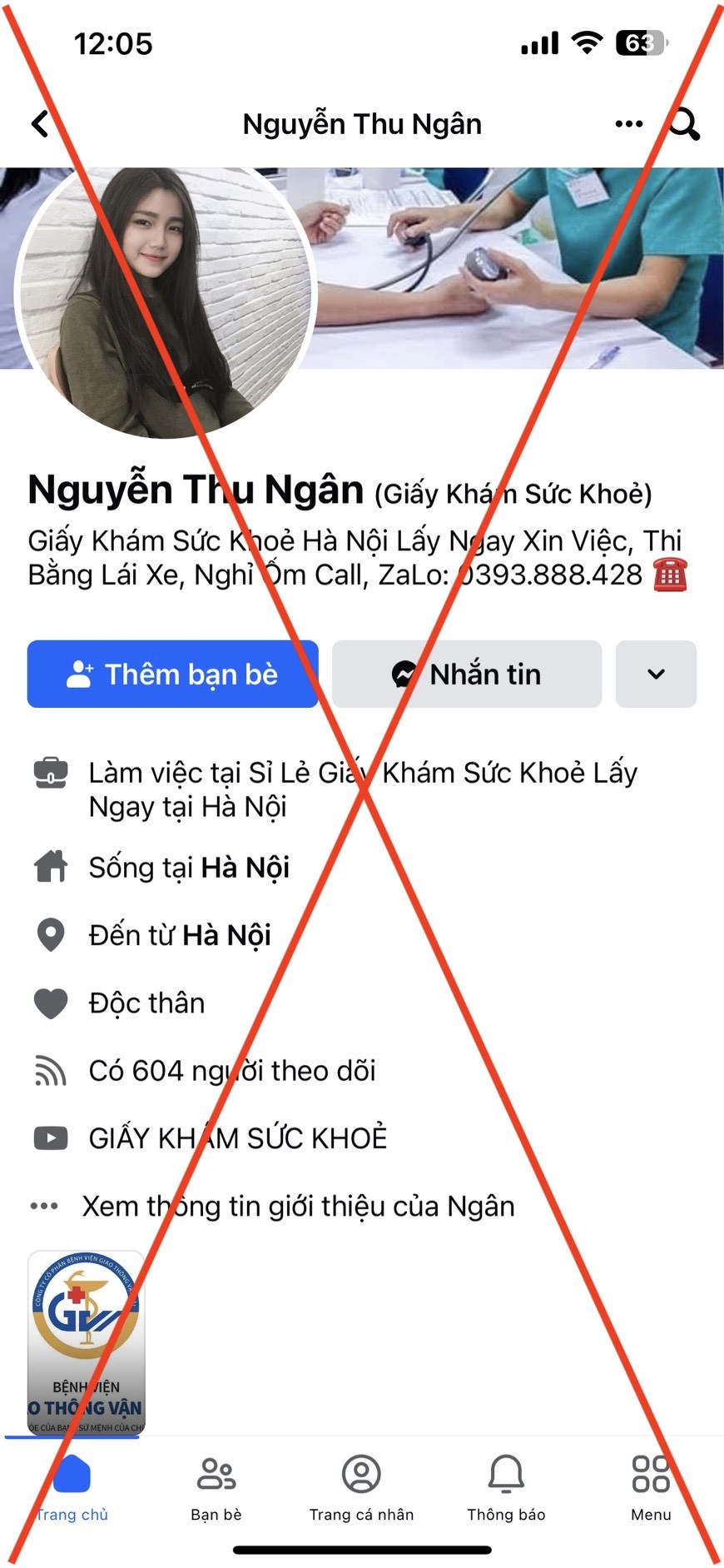724x1568 pixels.
Task: Switch to the Bạn bè tab
Action: click(x=216, y=1488)
